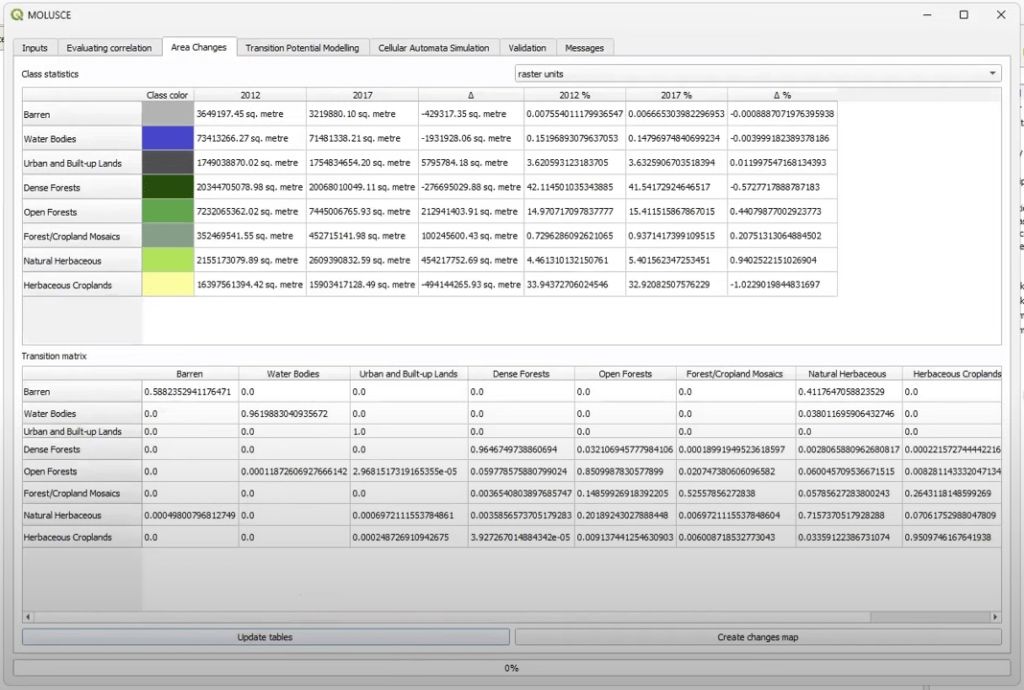Click the 2012 column header in class statistics
Screen dimensions: 1024x690
pyautogui.click(x=250, y=95)
